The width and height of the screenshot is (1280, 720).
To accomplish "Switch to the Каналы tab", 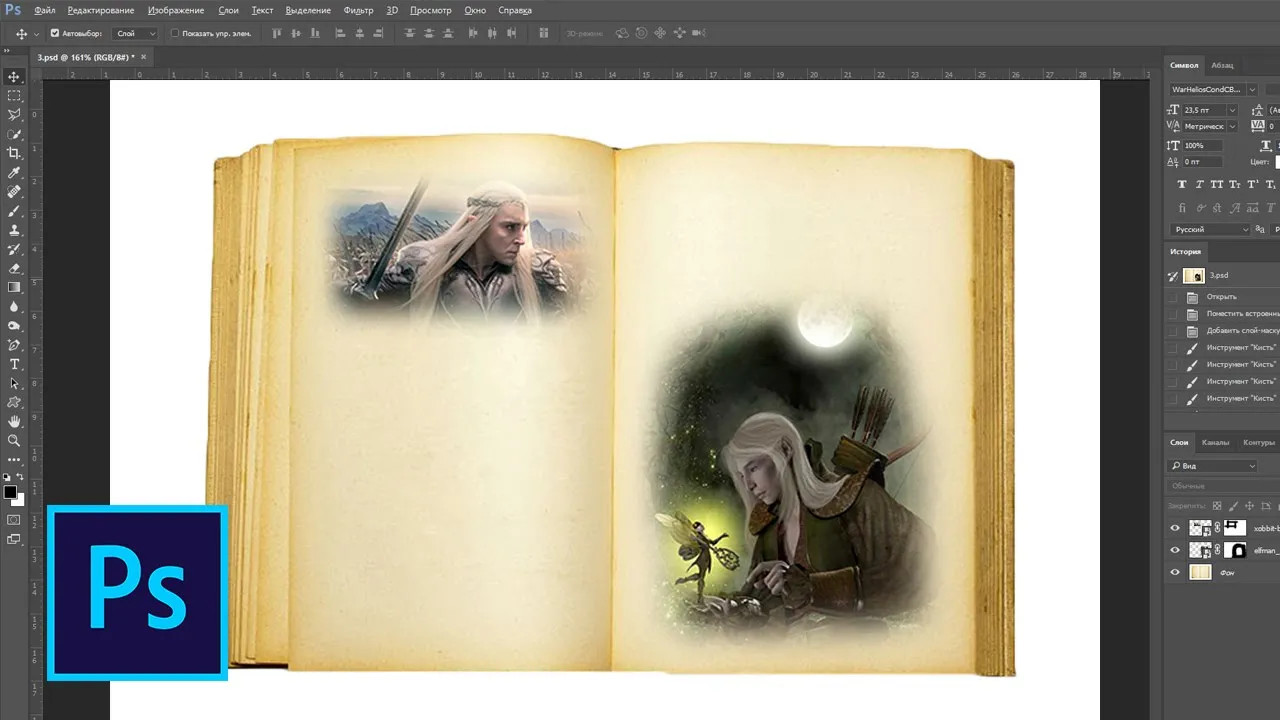I will click(x=1216, y=442).
